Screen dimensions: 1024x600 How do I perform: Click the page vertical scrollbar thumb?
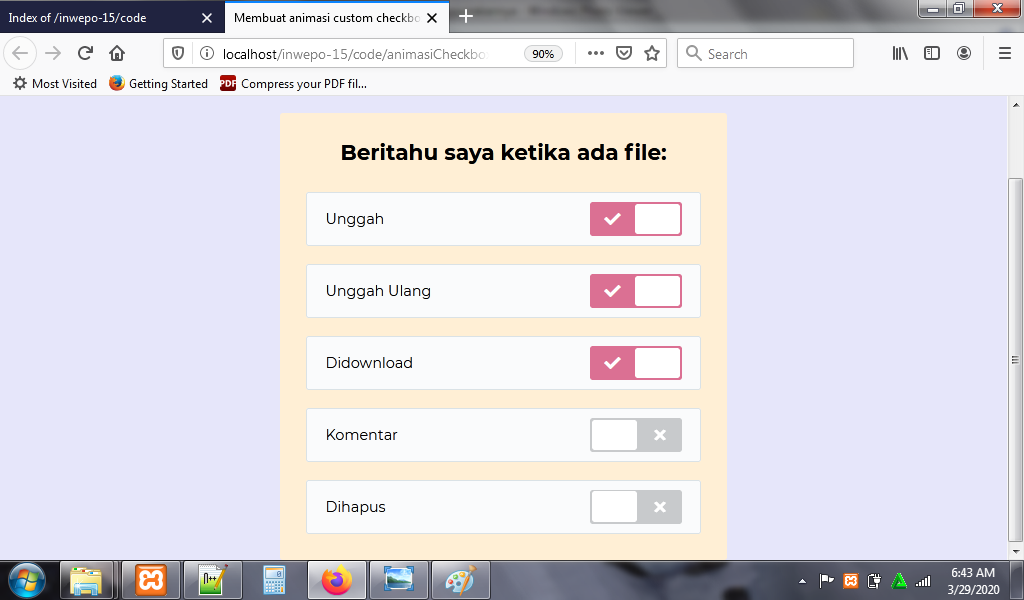[1015, 360]
